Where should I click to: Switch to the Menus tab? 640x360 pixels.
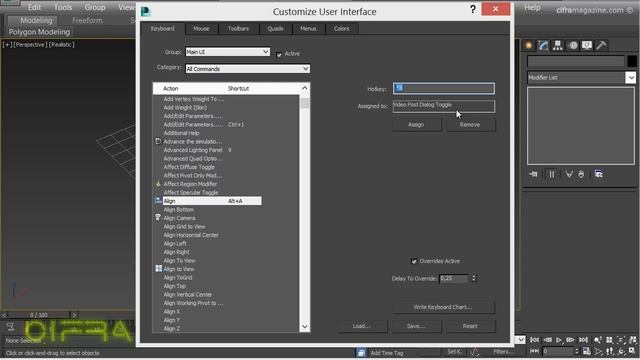(308, 29)
